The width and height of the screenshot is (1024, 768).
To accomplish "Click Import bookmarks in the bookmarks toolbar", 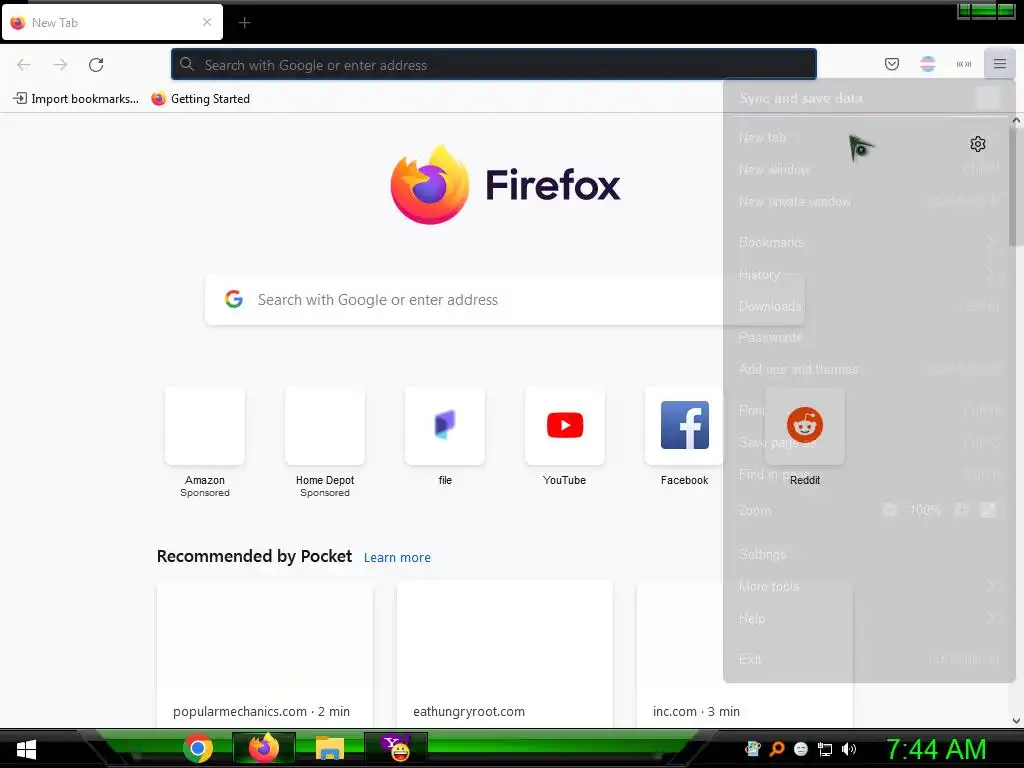I will (76, 99).
